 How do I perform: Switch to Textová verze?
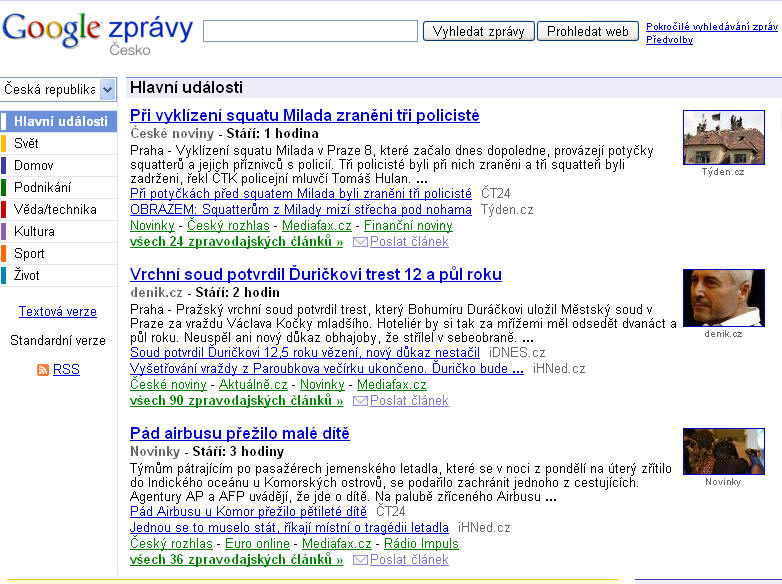click(58, 312)
